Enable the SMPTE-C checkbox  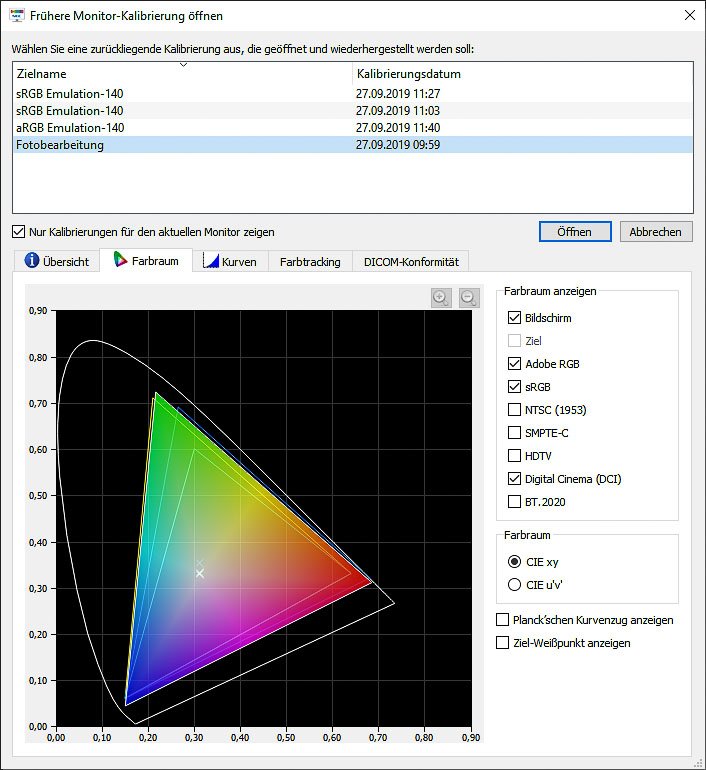click(x=514, y=433)
